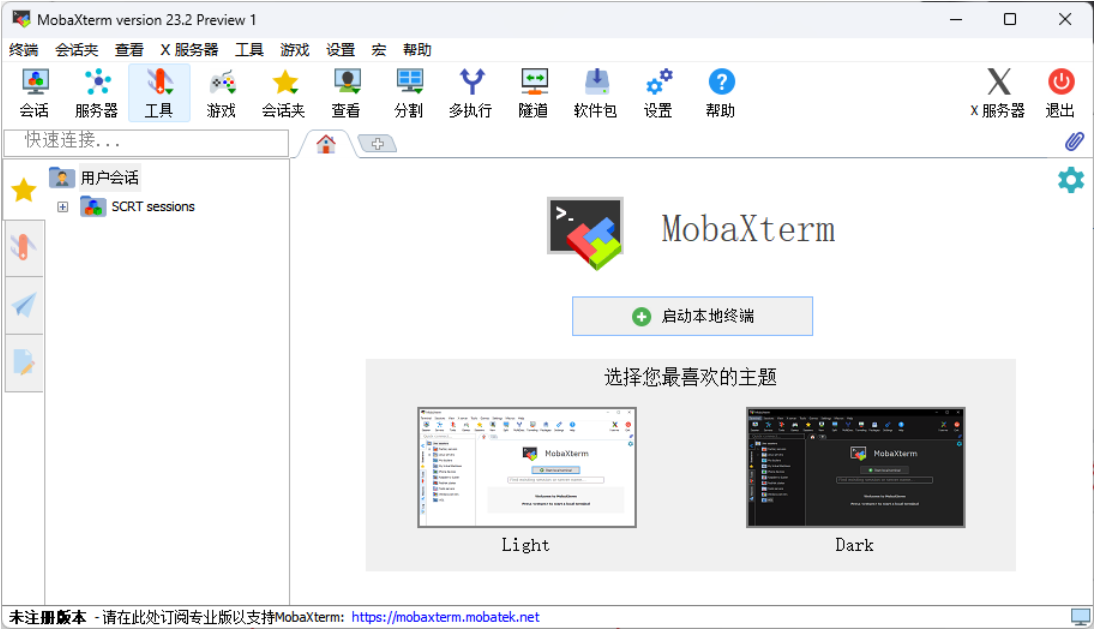Open the 工具 (Tools) toolbar icon
This screenshot has height=631, width=1096.
(159, 92)
